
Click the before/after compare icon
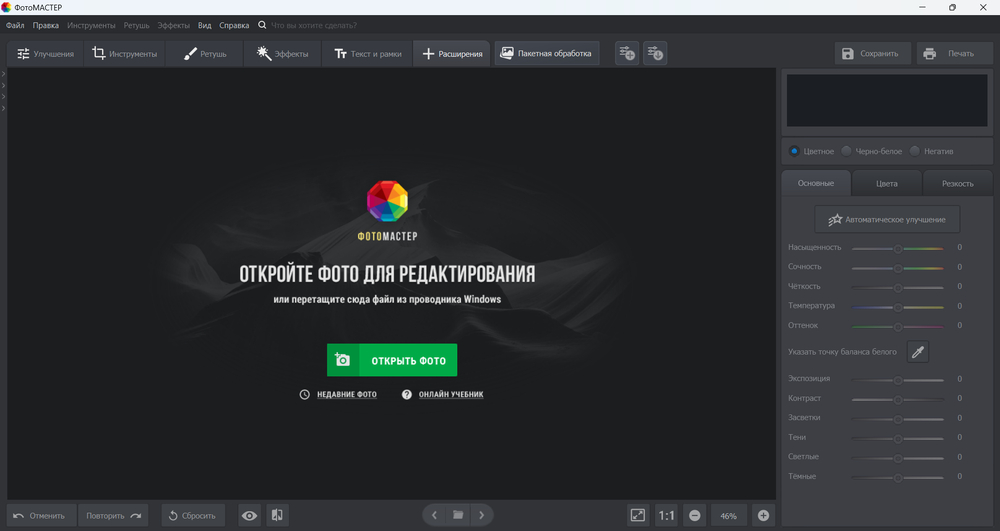click(x=277, y=515)
